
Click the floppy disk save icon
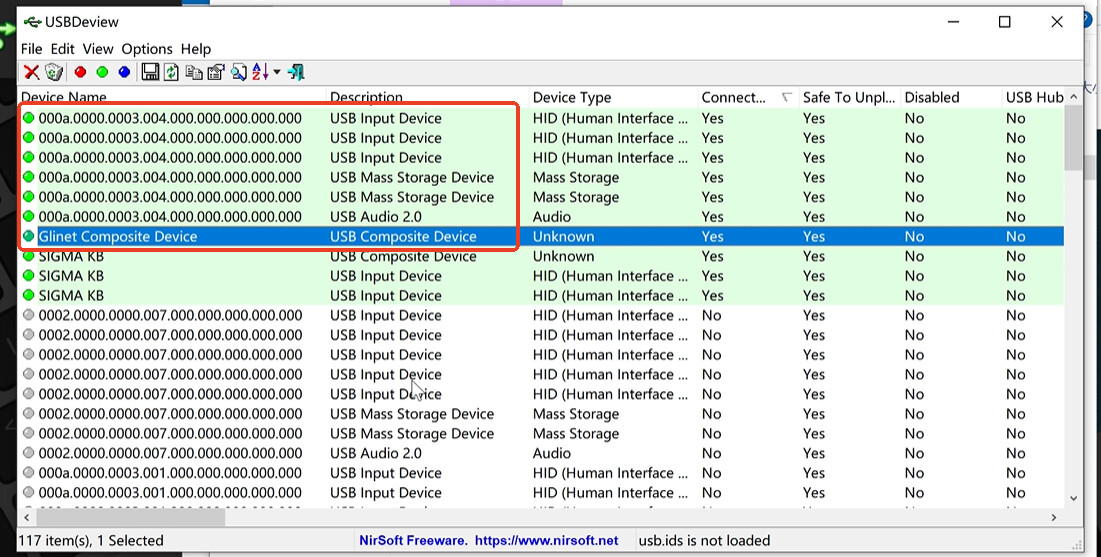pyautogui.click(x=150, y=72)
